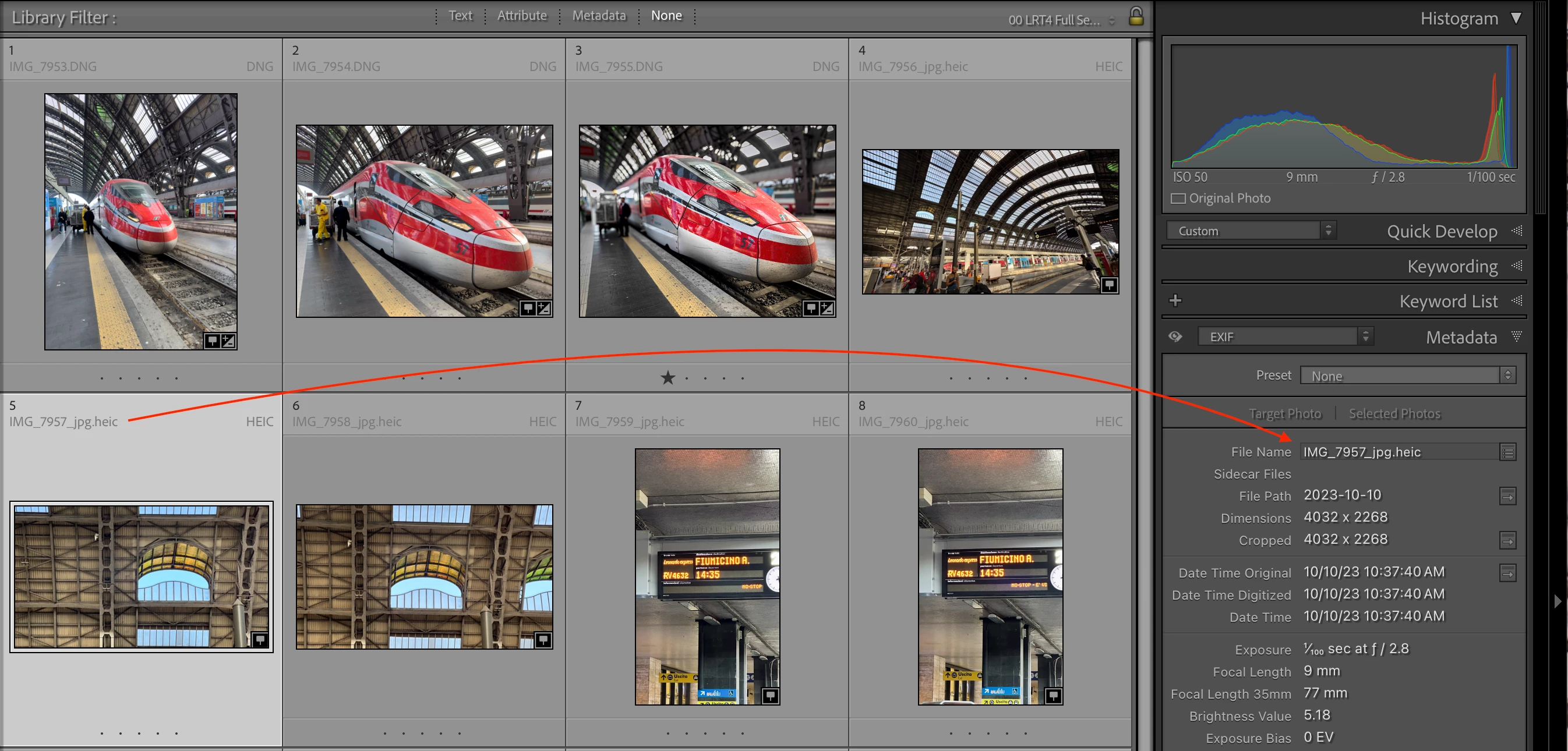Click the plus icon beside Keyword List

(1175, 300)
